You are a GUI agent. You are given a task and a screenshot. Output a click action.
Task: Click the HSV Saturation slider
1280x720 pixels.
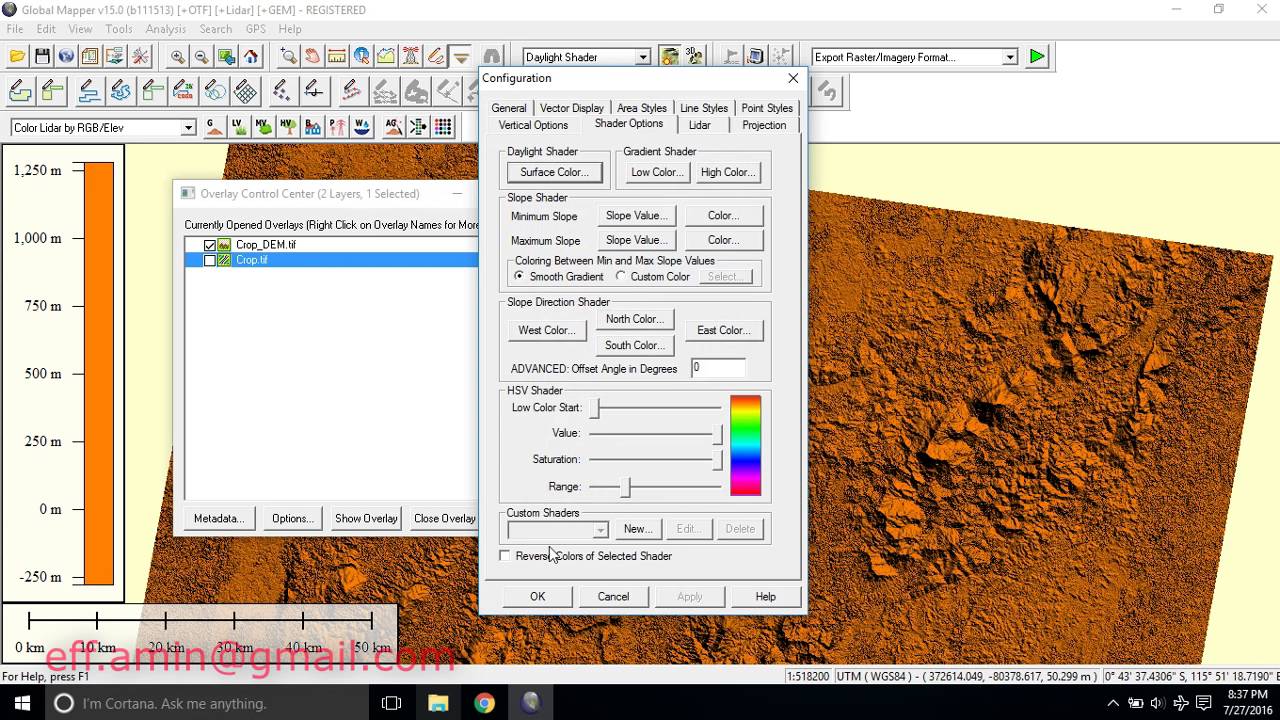[655, 459]
